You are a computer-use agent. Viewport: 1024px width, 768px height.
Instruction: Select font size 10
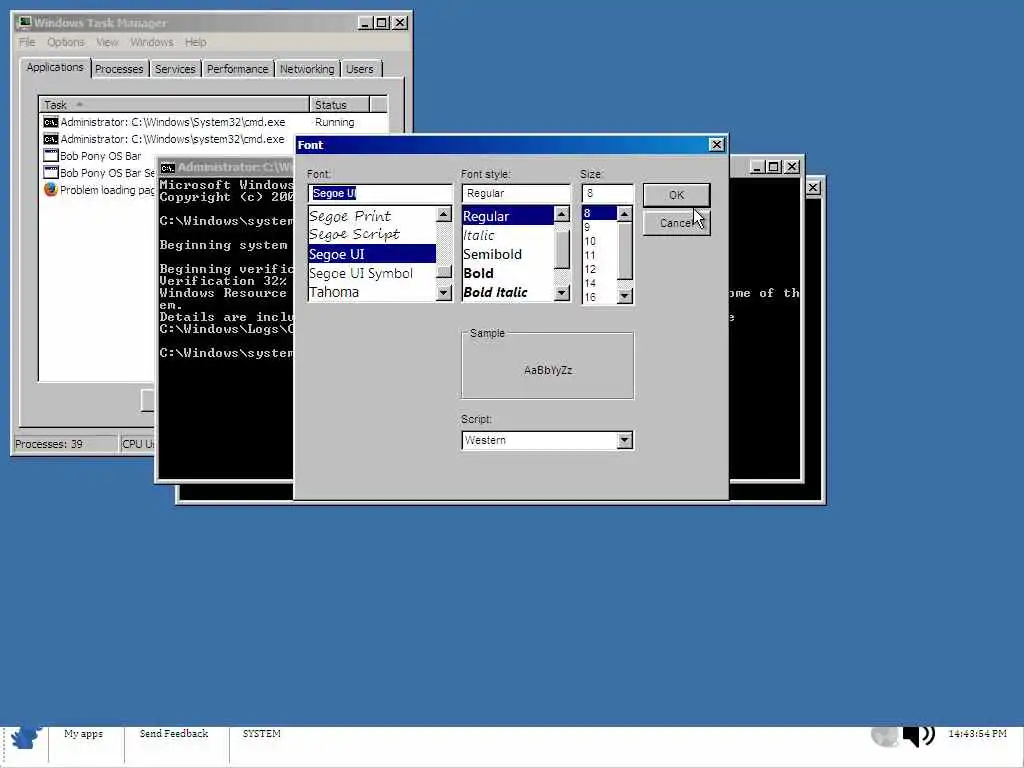click(599, 241)
